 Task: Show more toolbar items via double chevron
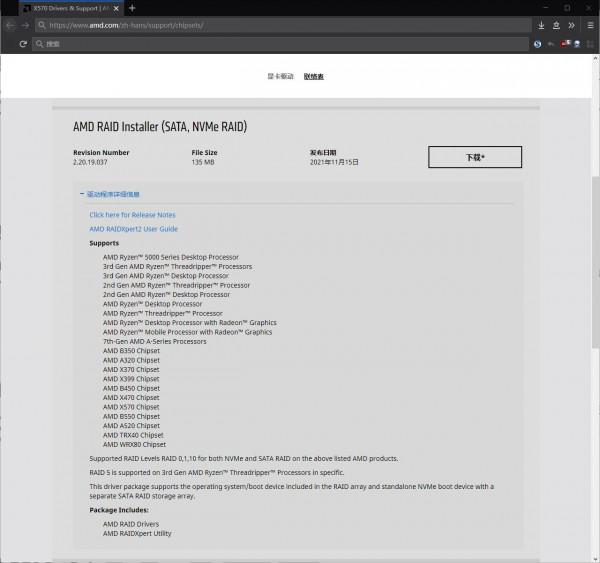coord(572,26)
